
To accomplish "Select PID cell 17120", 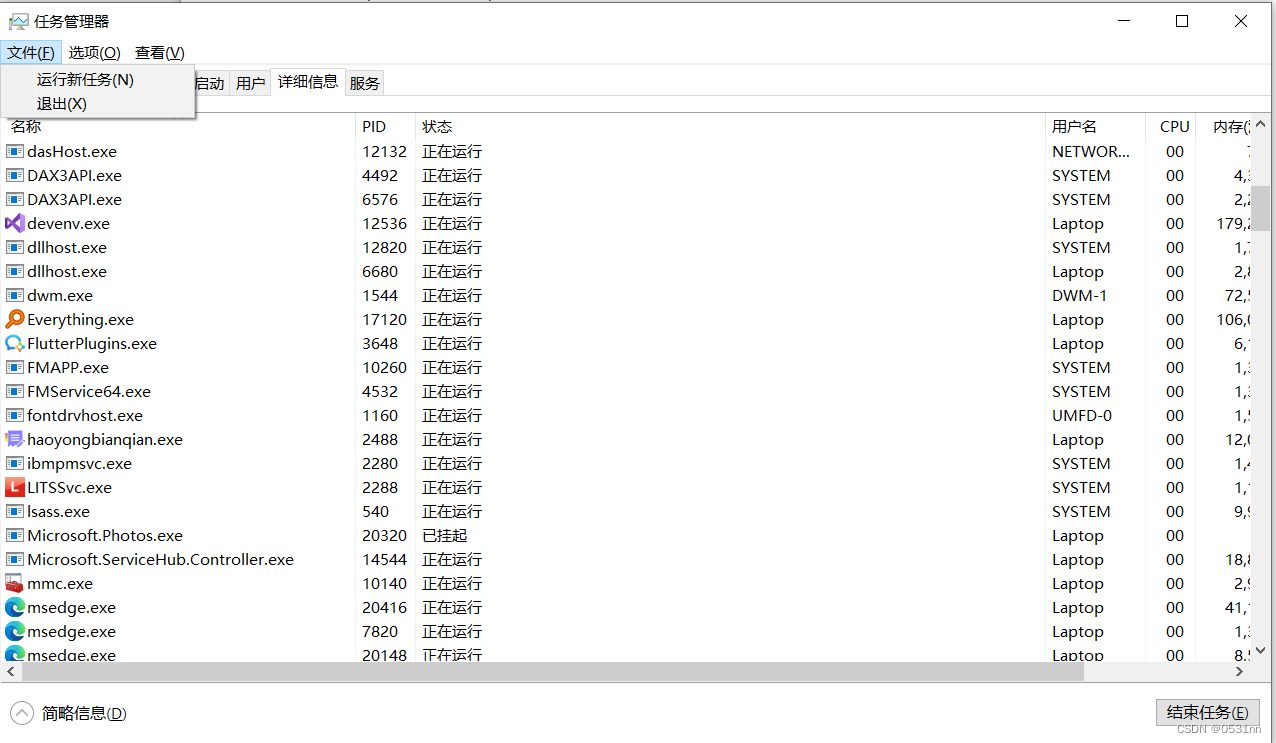I will [385, 320].
